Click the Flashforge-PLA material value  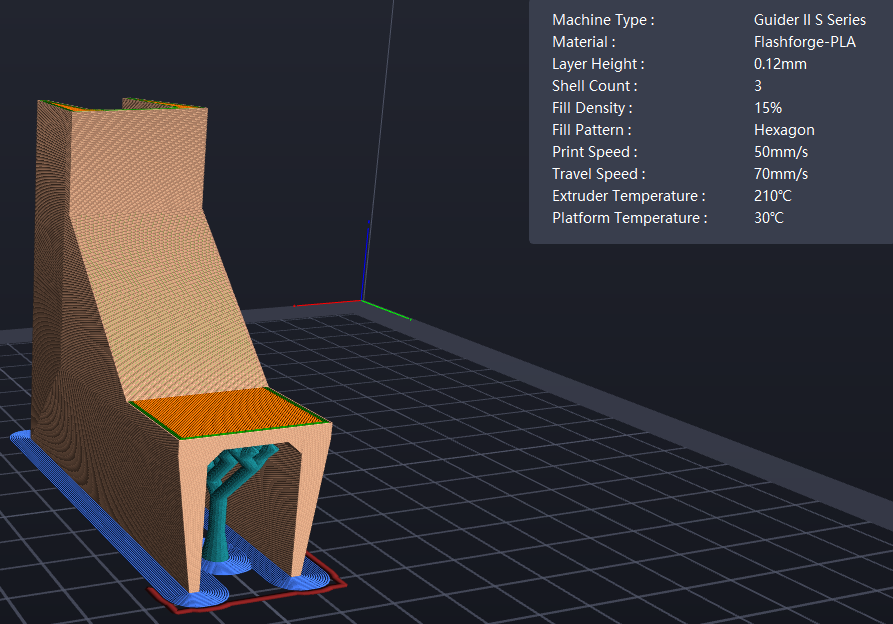[x=804, y=42]
